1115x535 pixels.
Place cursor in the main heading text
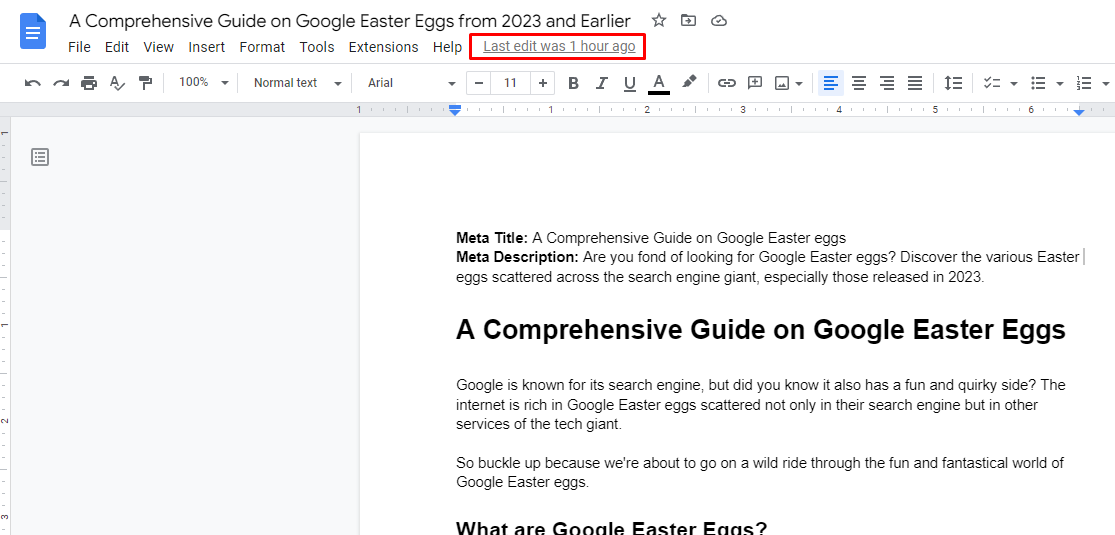760,329
